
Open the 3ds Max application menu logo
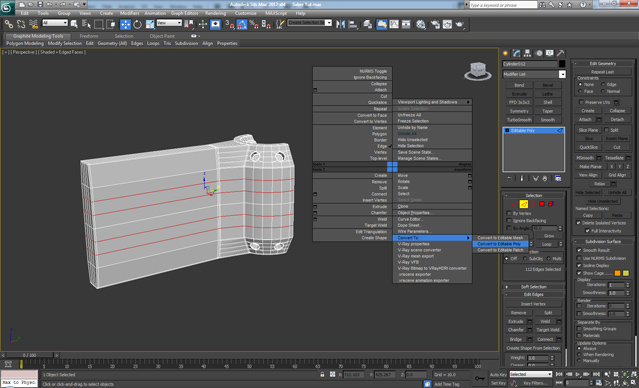7,7
